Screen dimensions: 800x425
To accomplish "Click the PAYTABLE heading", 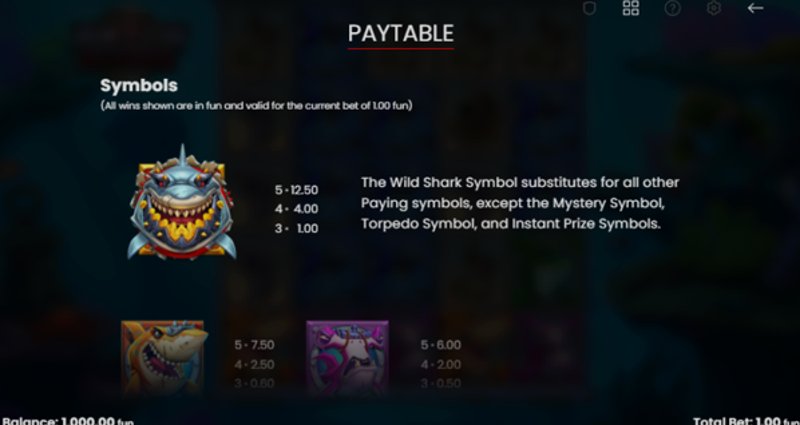I will pos(401,34).
